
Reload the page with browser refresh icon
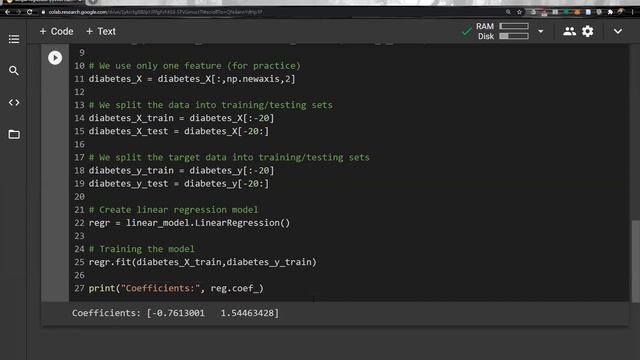30,12
